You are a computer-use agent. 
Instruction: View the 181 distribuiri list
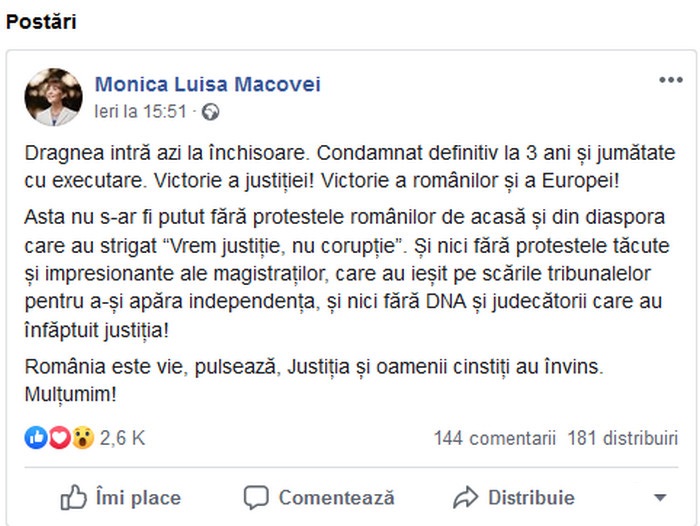point(623,438)
